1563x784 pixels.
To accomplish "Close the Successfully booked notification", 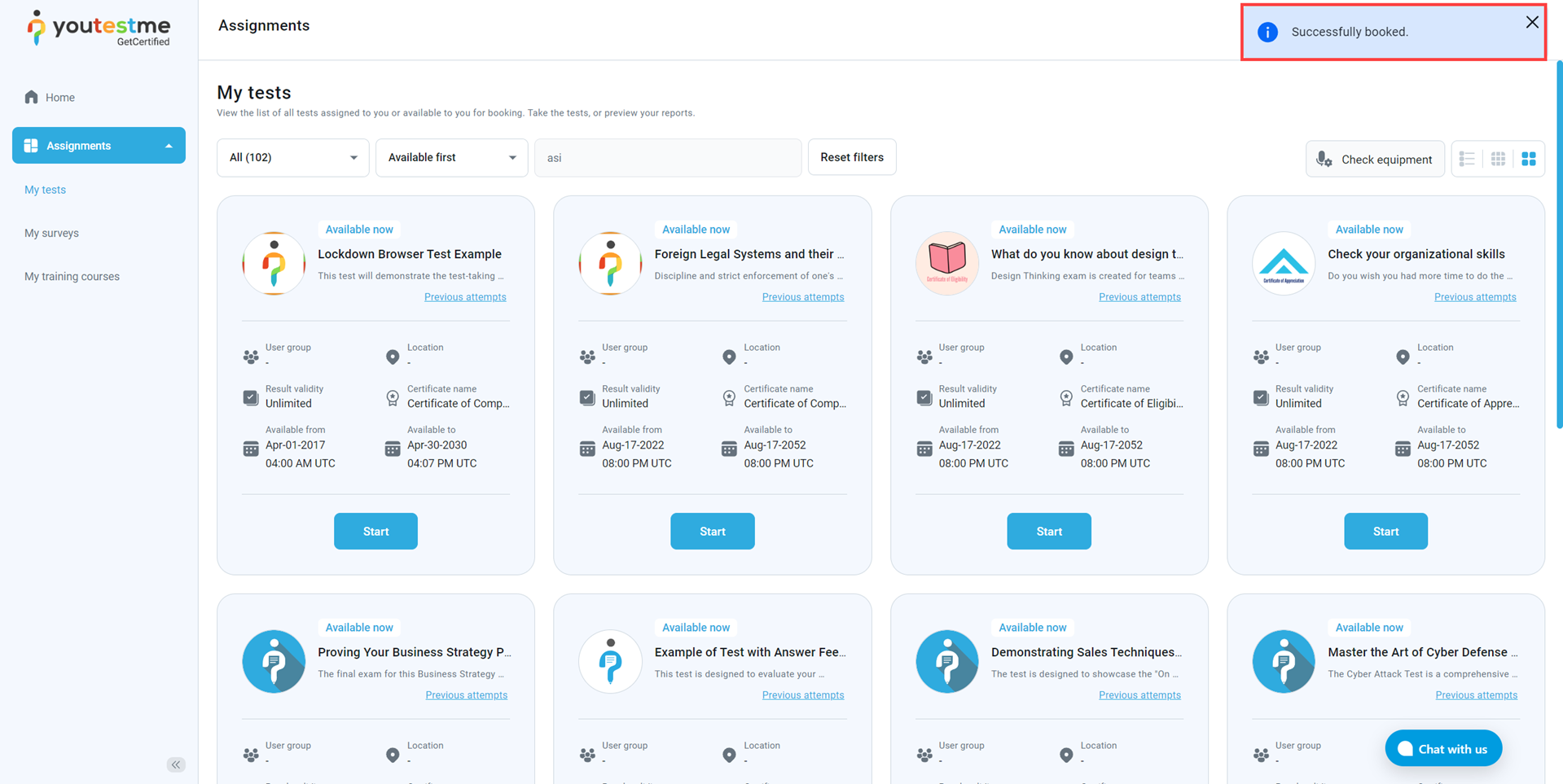I will [x=1531, y=23].
